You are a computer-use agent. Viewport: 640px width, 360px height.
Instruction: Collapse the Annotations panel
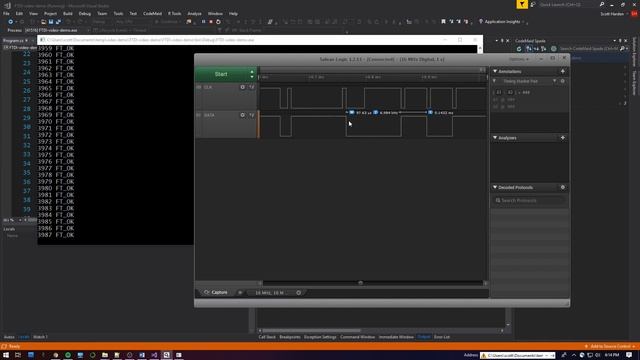tap(495, 71)
